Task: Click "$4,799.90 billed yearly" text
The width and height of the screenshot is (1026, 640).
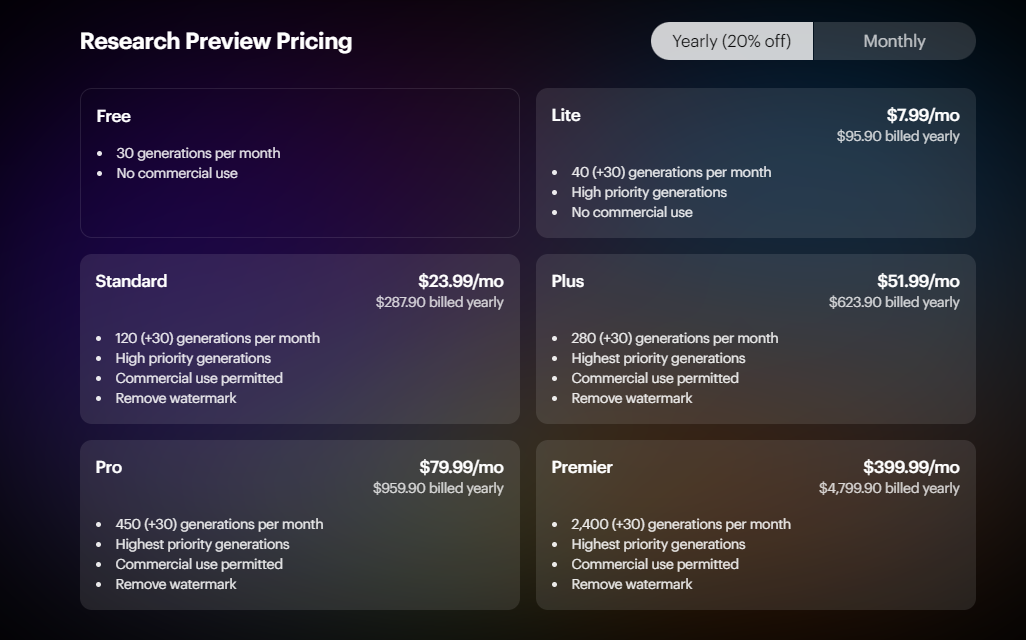Action: tap(889, 488)
